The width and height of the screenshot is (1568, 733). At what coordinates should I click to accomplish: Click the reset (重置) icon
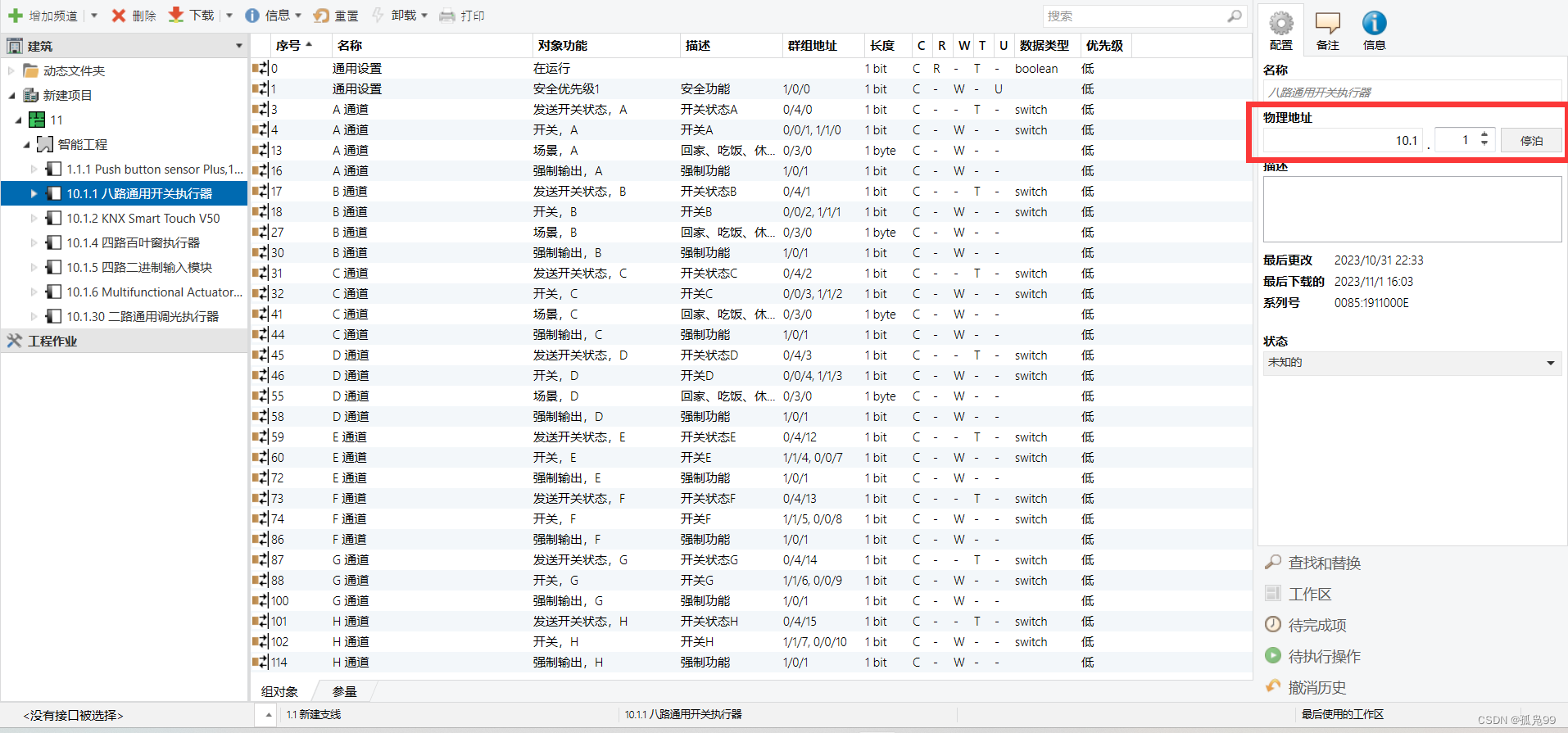pyautogui.click(x=321, y=16)
